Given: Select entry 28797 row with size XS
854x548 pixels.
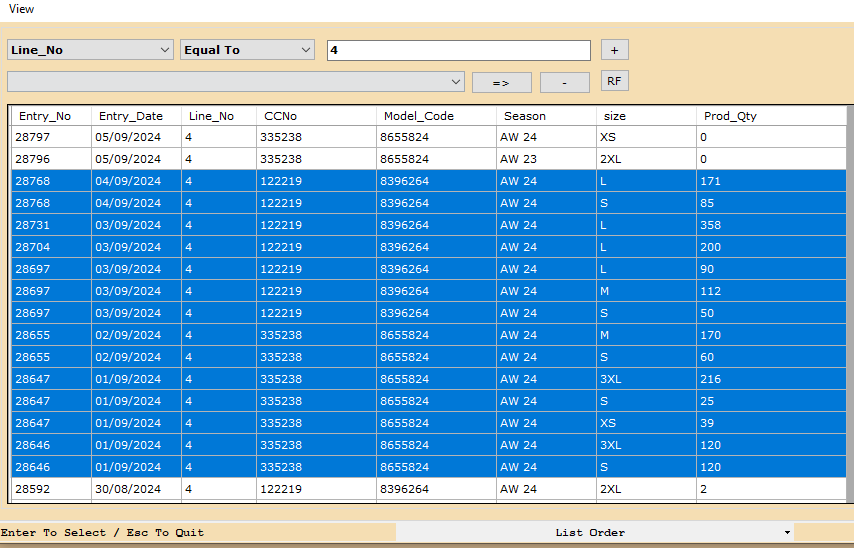Looking at the screenshot, I should coord(400,137).
